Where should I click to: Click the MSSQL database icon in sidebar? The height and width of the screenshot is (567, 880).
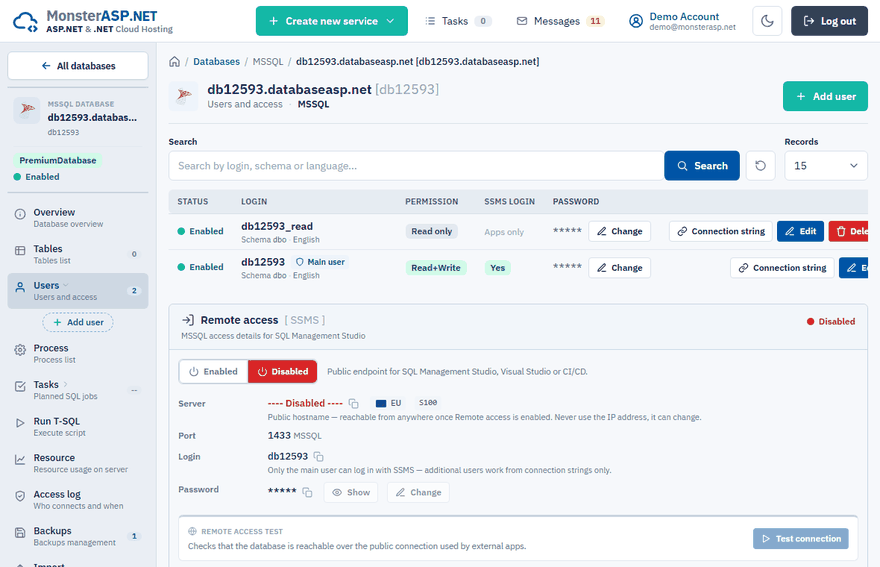[x=26, y=110]
